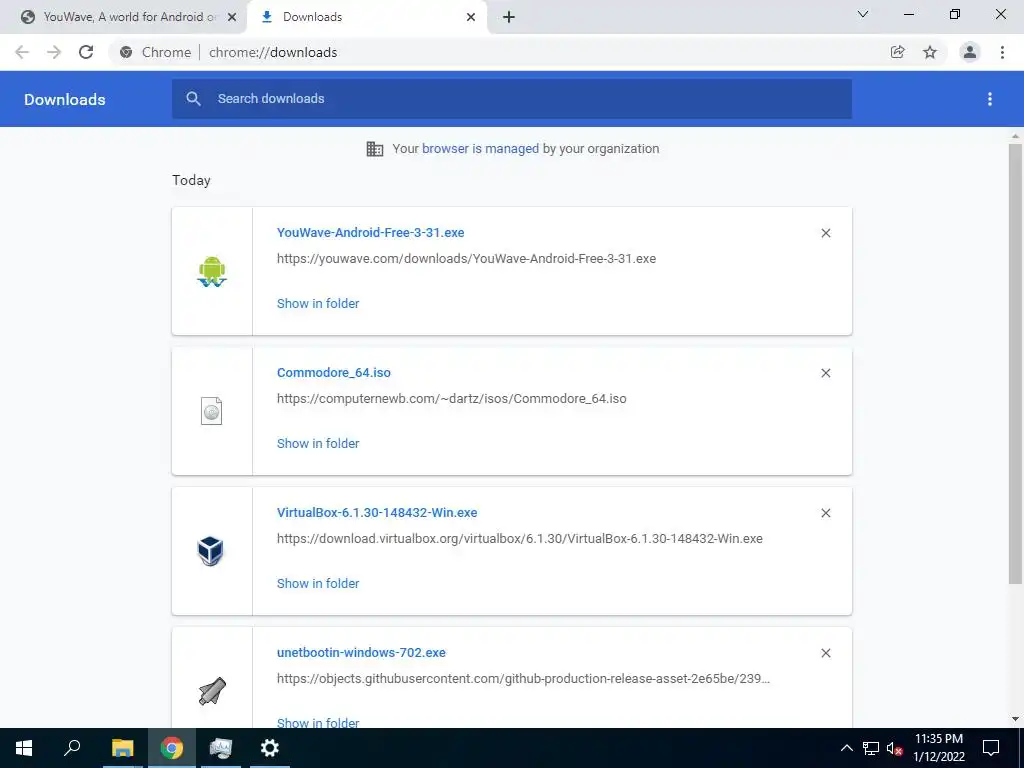Open the Downloads page more actions menu
The width and height of the screenshot is (1024, 768).
990,99
